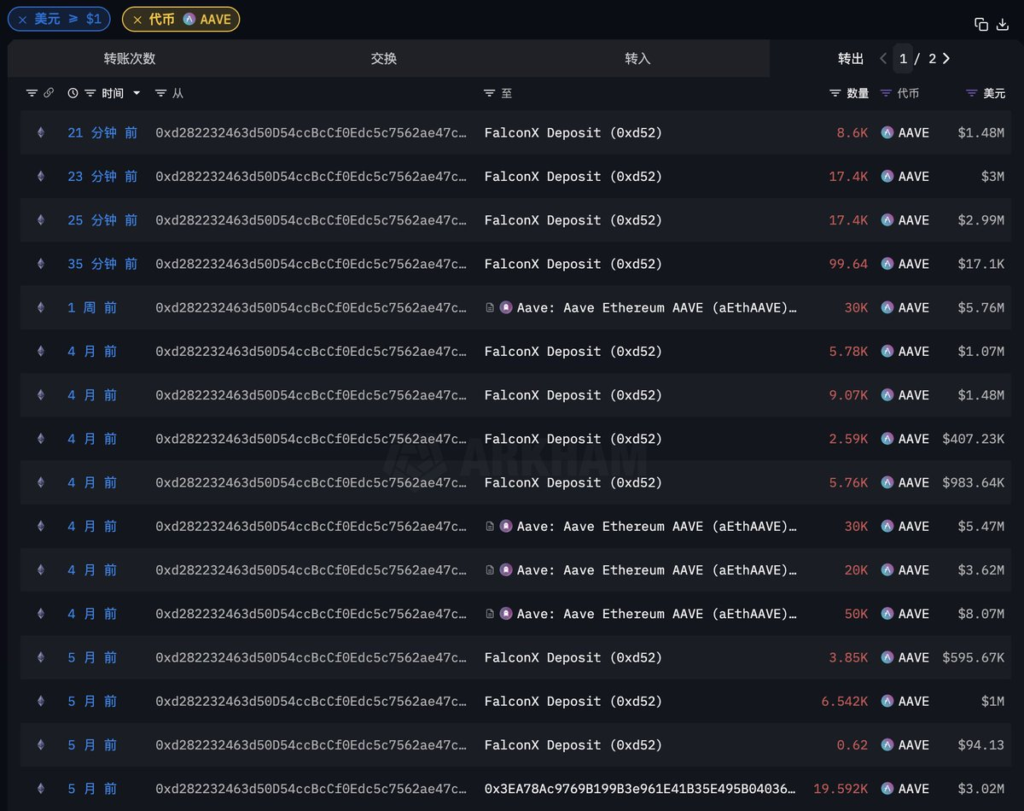Image resolution: width=1024 pixels, height=811 pixels.
Task: Go to previous page of transfers
Action: tap(883, 59)
